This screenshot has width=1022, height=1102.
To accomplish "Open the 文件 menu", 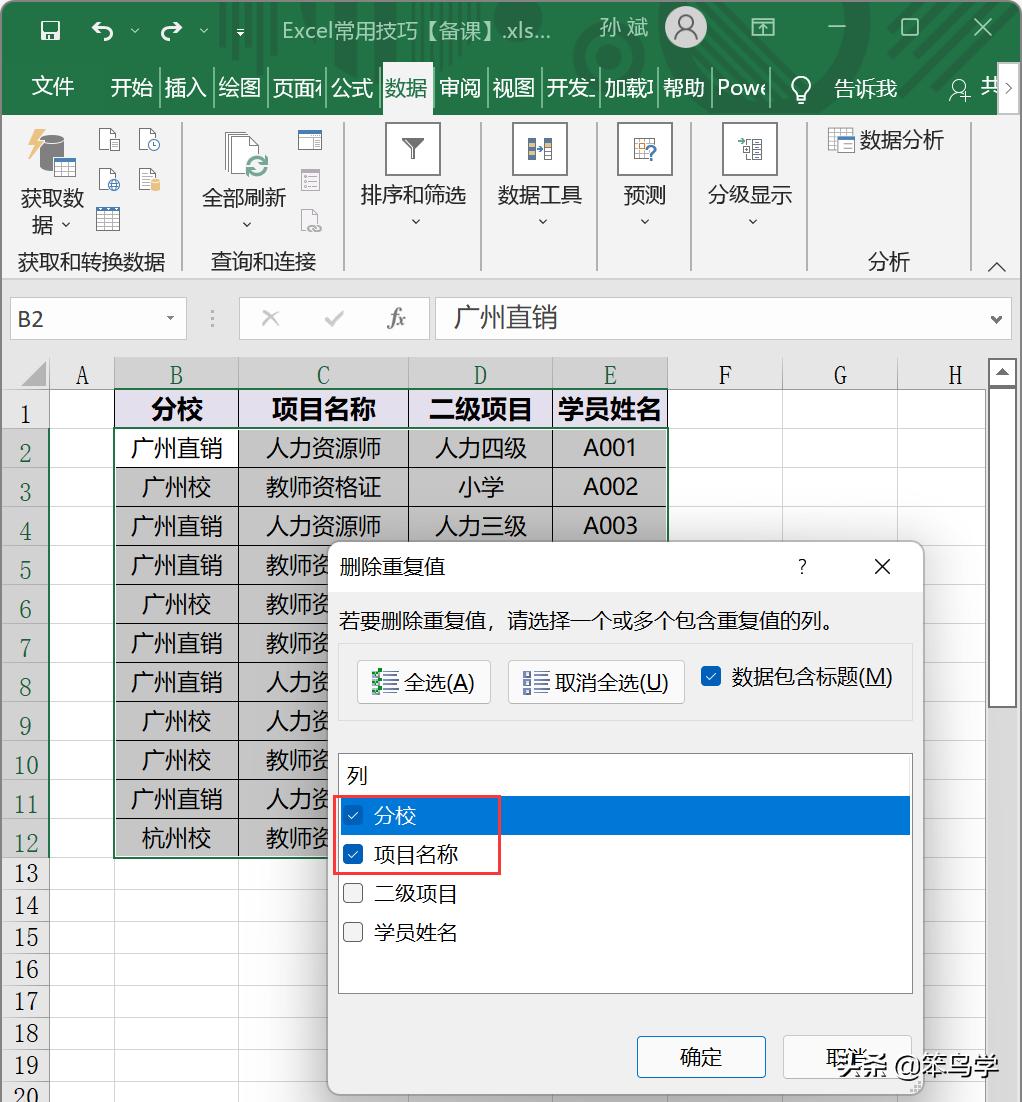I will click(54, 88).
